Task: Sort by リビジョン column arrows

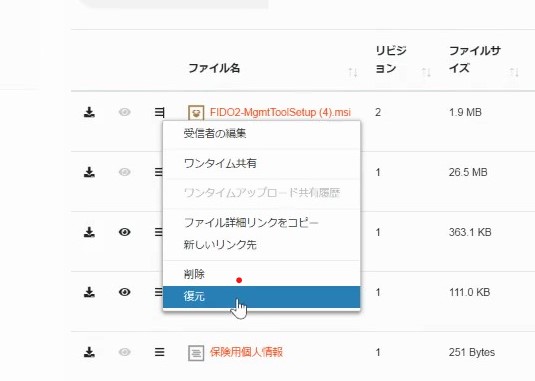Action: [426, 72]
